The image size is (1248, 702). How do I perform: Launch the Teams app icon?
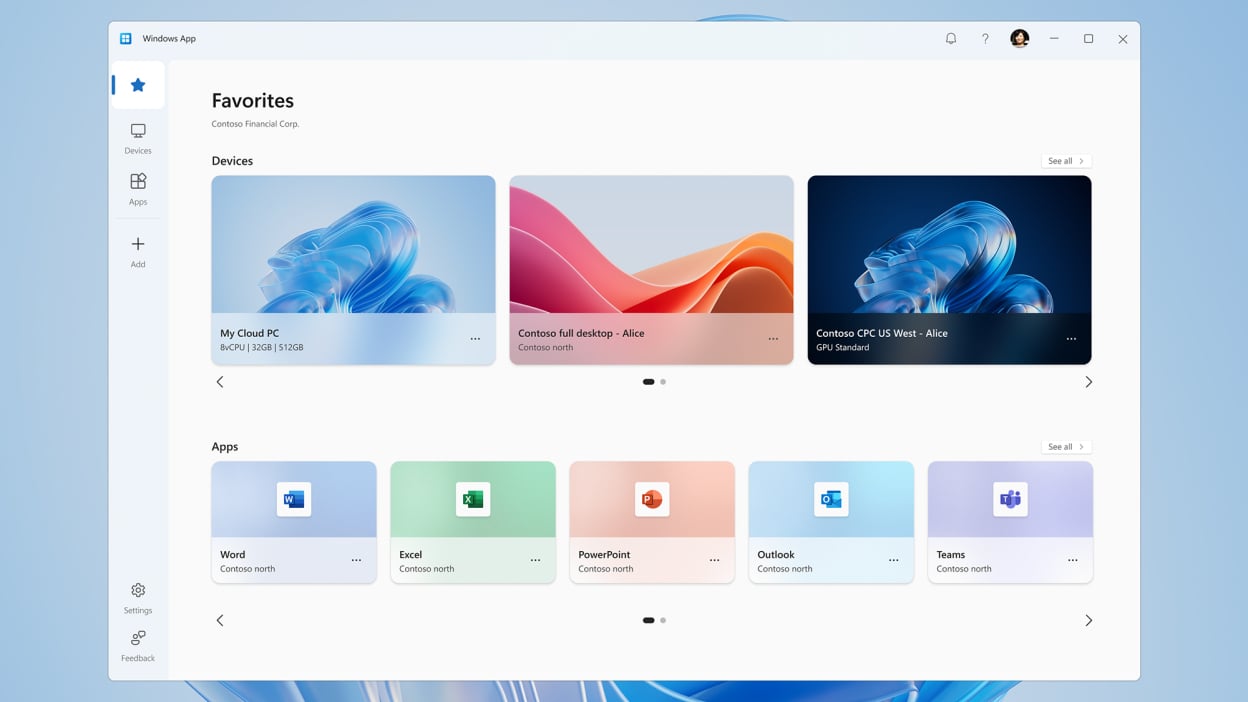coord(1010,499)
